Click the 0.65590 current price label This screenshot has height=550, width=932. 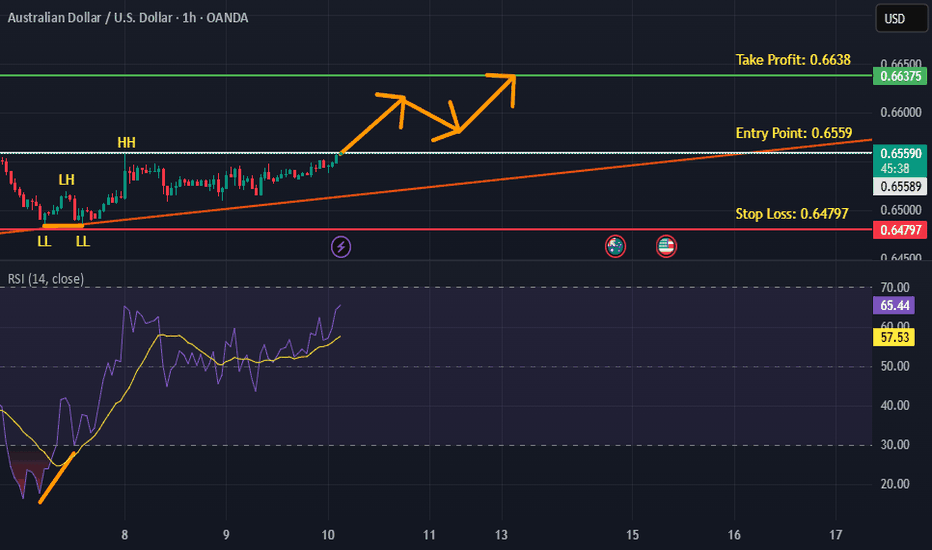pos(900,153)
